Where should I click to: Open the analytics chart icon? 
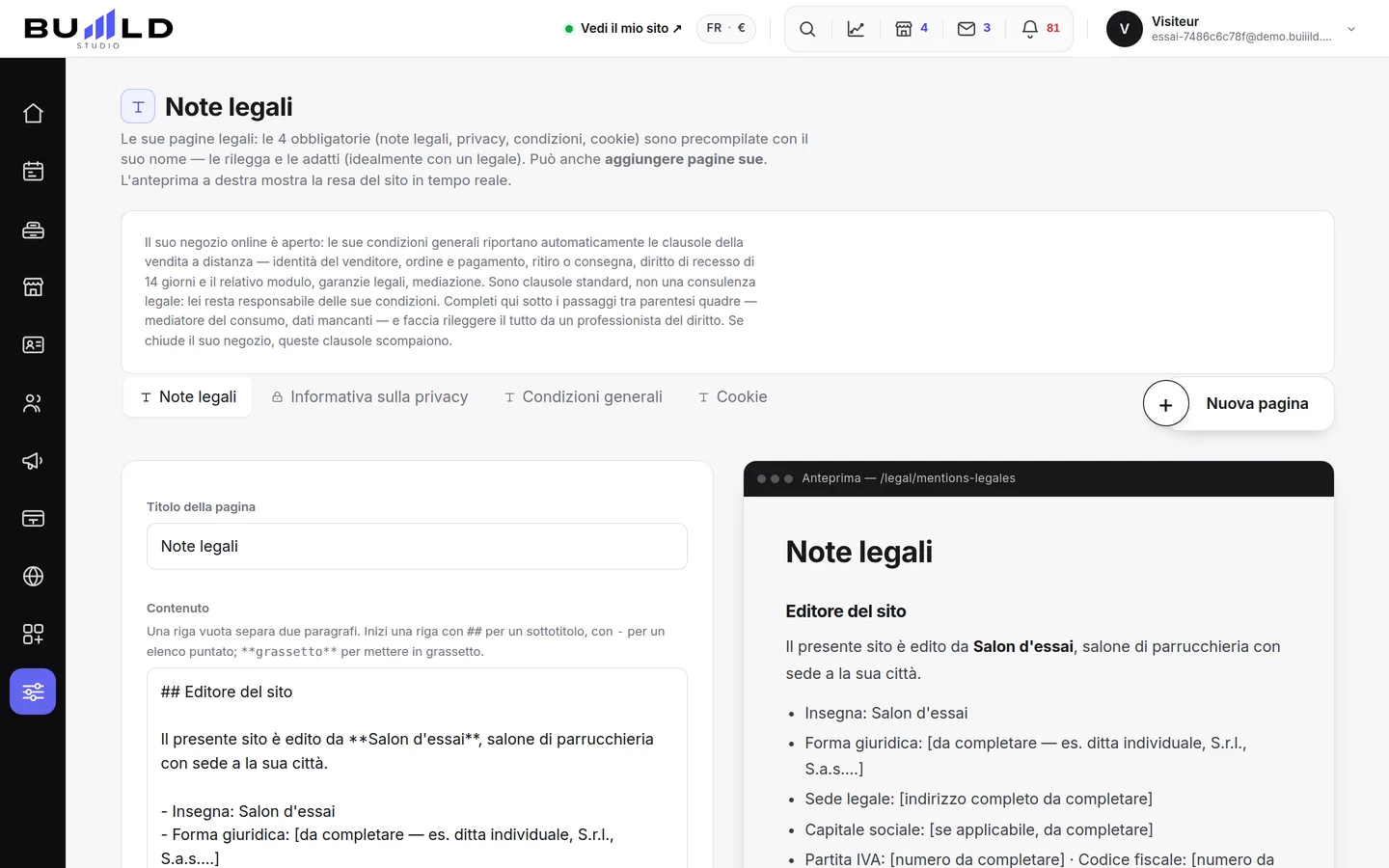856,29
